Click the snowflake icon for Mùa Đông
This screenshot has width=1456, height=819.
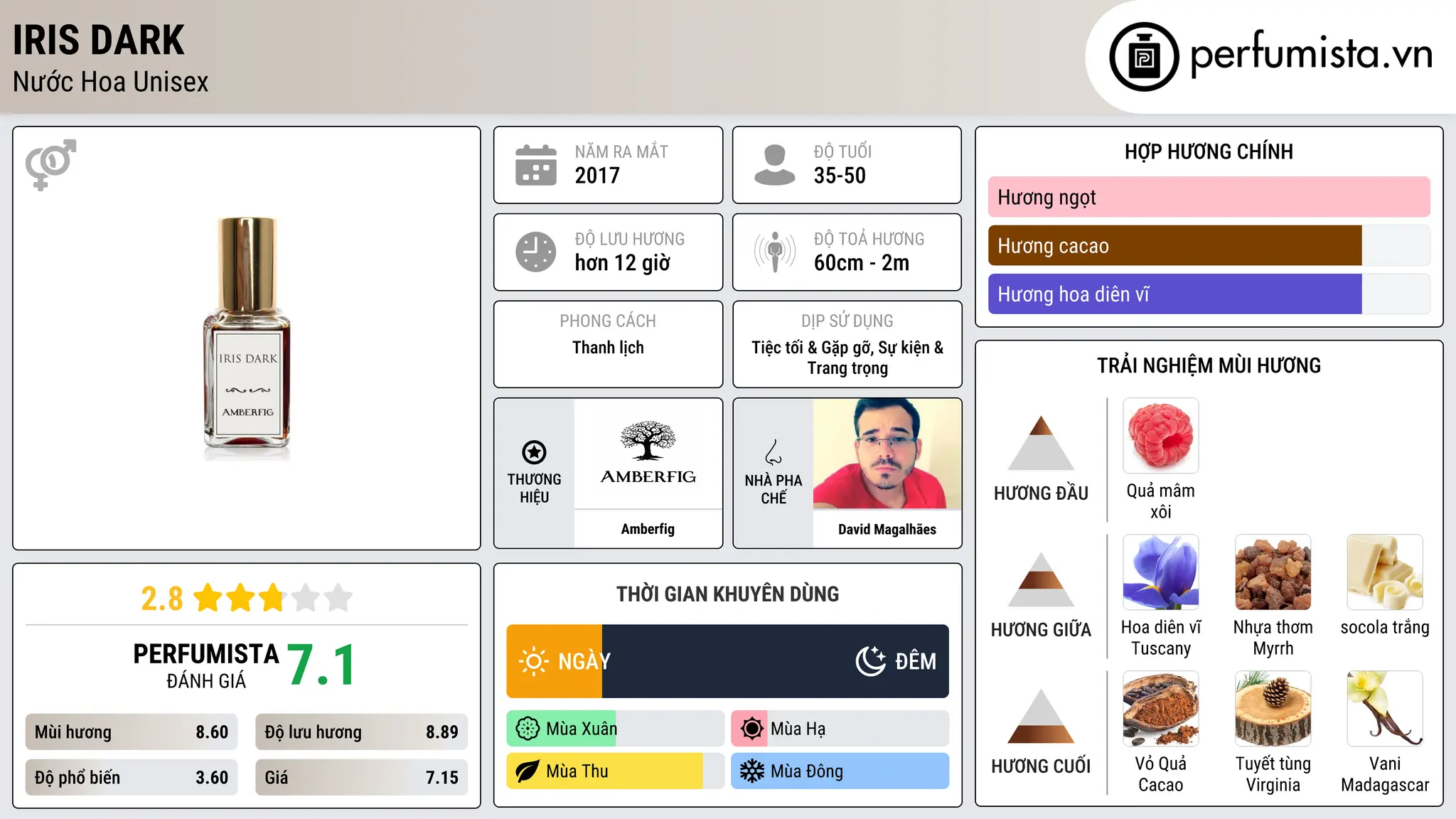click(x=751, y=771)
